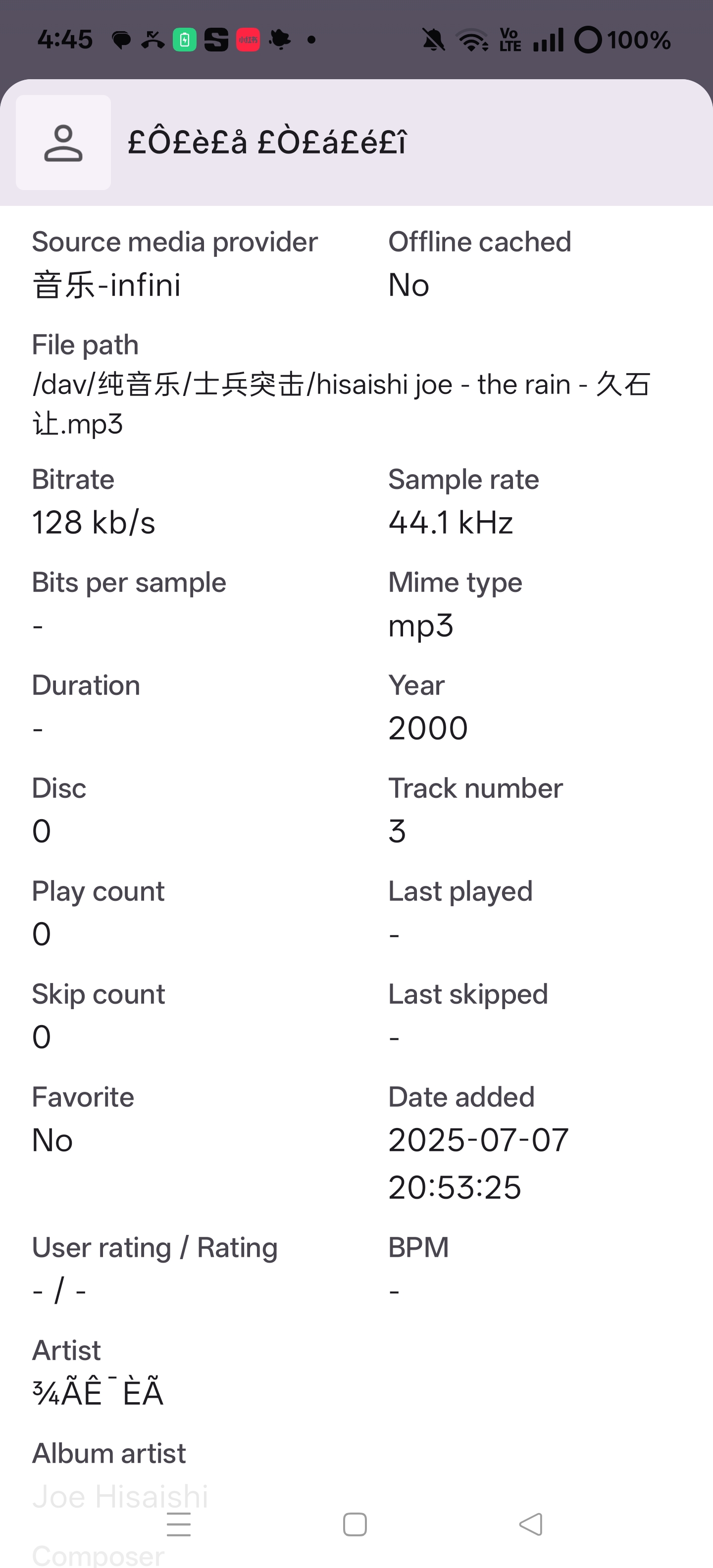Tap the Favorite value No

tap(52, 1139)
